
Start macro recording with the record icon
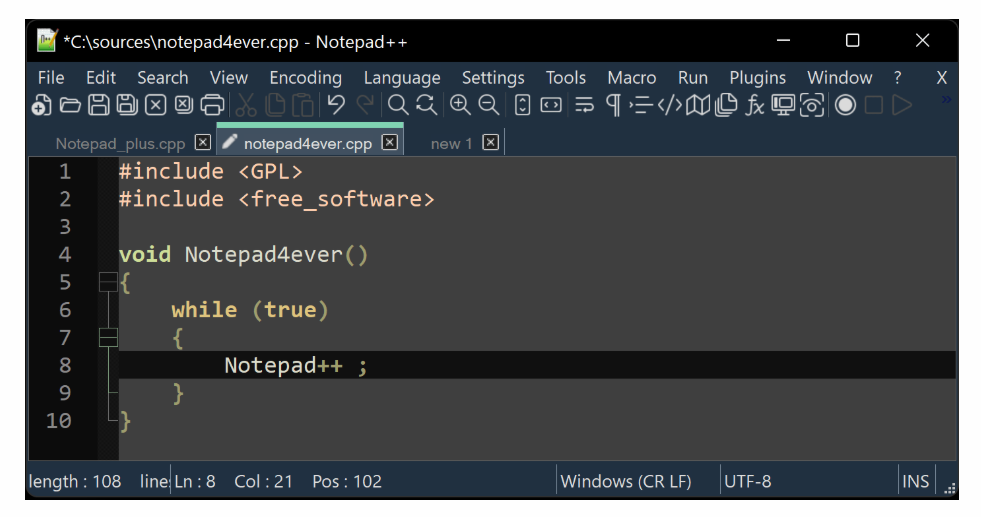[x=845, y=105]
